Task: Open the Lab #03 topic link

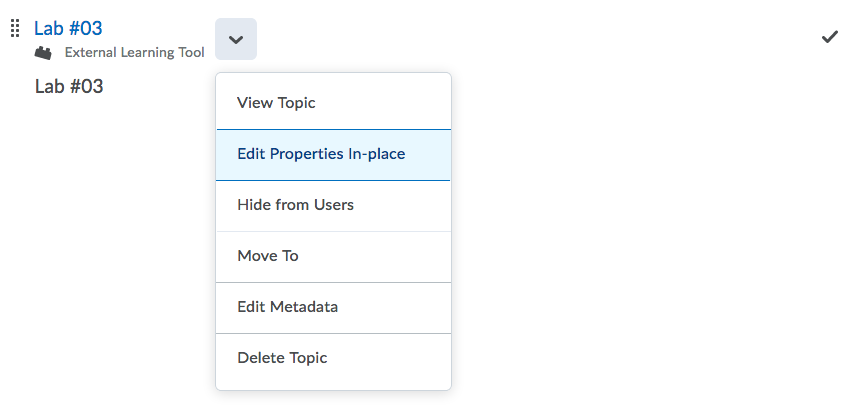Action: [x=68, y=28]
